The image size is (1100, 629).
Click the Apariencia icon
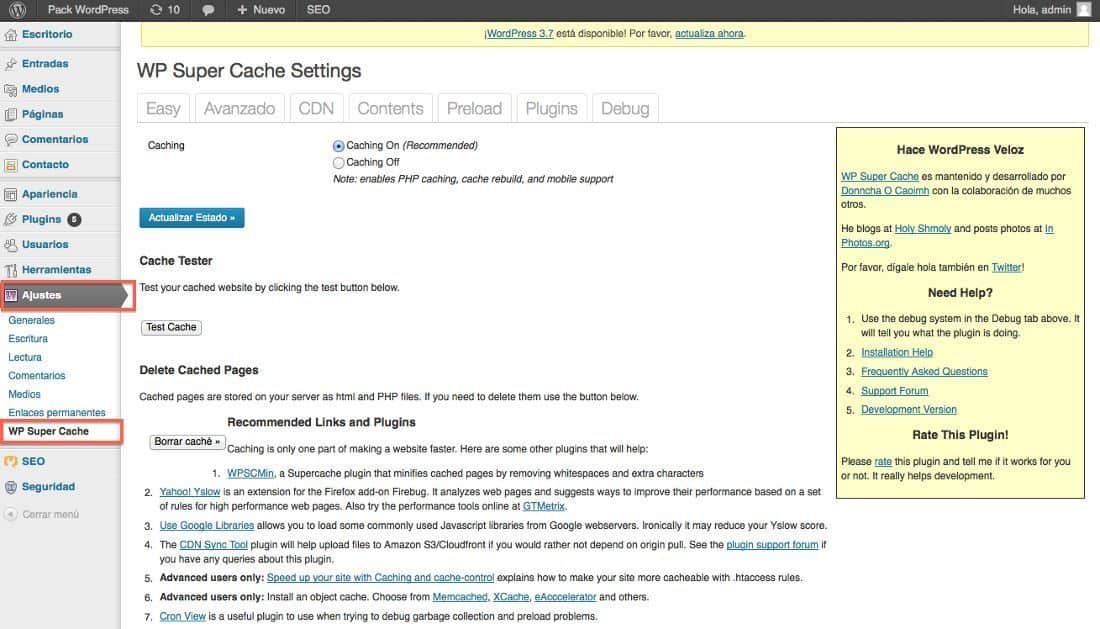(11, 195)
